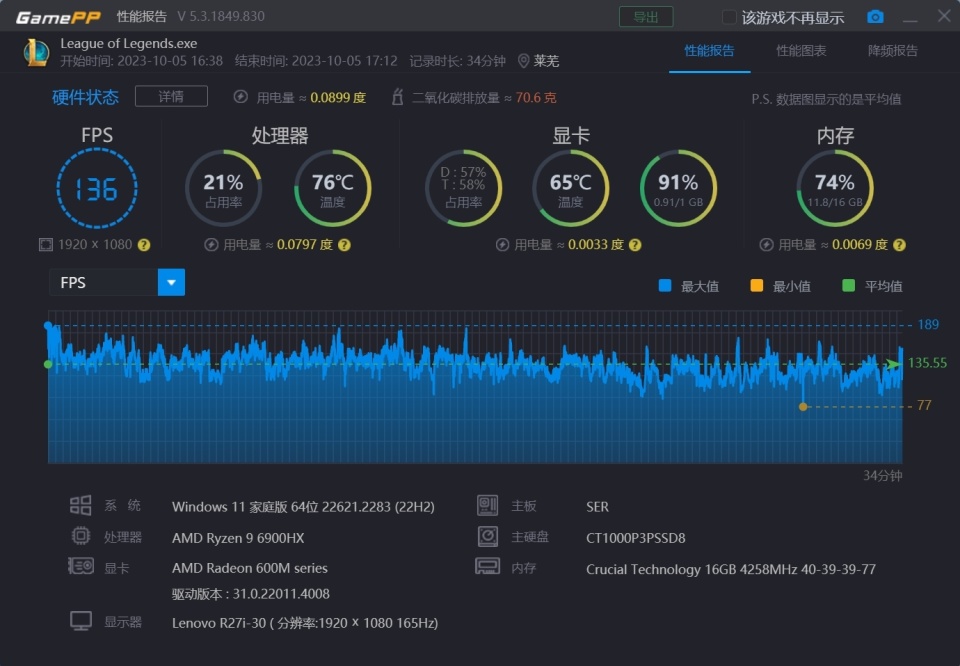Click the CT1000P3PSSD8 disk name
This screenshot has width=960, height=666.
pyautogui.click(x=636, y=538)
